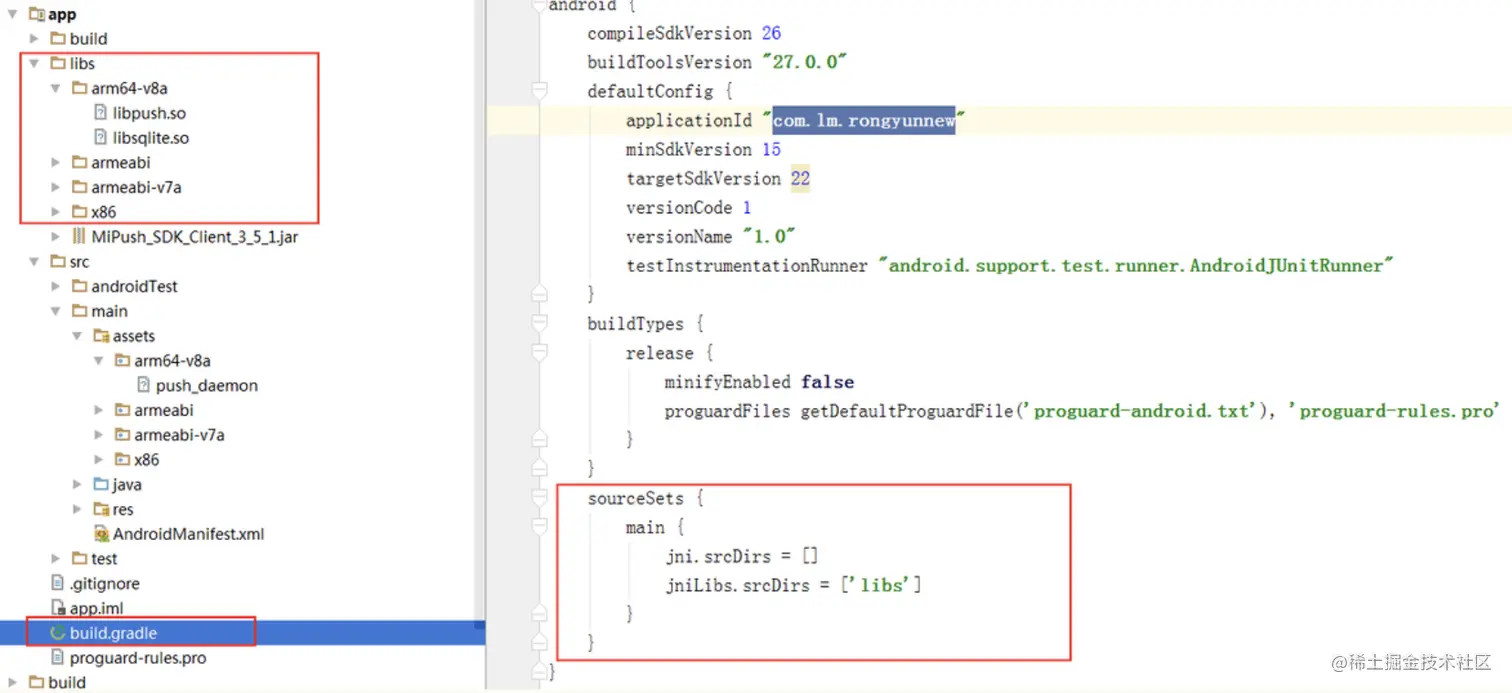Click the versionName "1.0" line

click(x=711, y=236)
